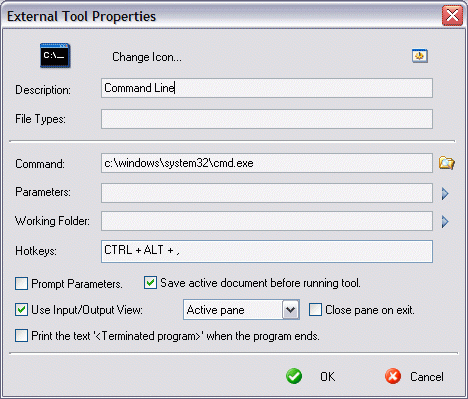The width and height of the screenshot is (468, 399).
Task: Check Print the text Terminated program option
Action: tap(21, 336)
